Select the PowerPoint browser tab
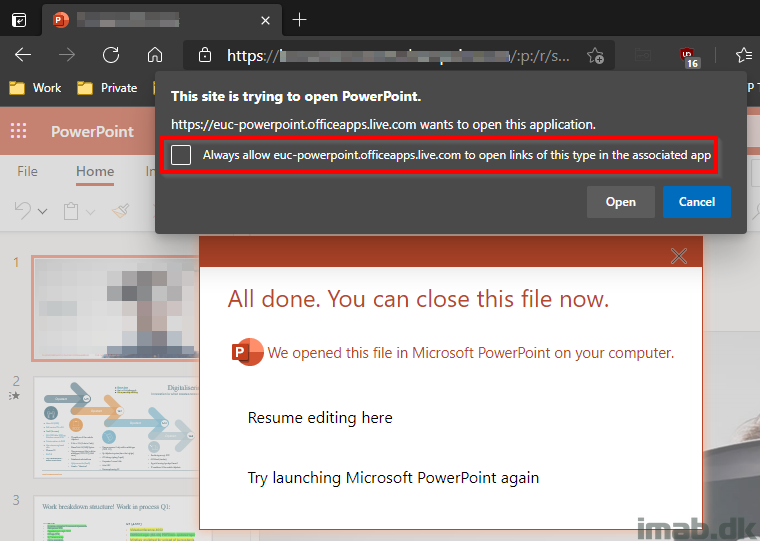This screenshot has height=541, width=760. click(x=162, y=20)
